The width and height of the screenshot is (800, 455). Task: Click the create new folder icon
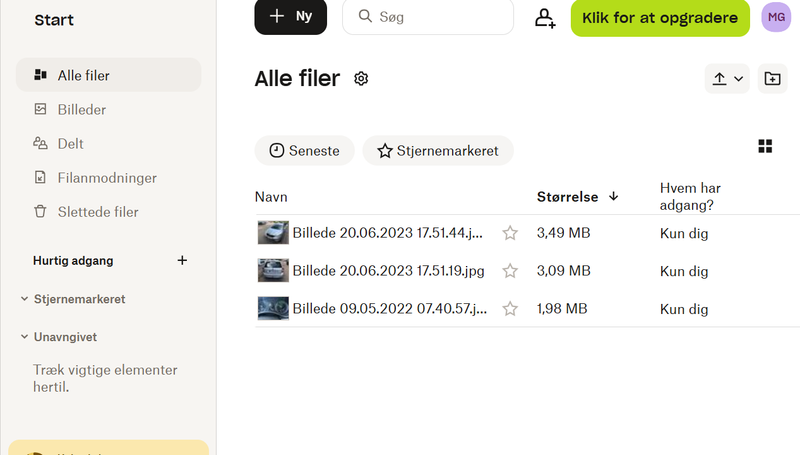pos(772,79)
